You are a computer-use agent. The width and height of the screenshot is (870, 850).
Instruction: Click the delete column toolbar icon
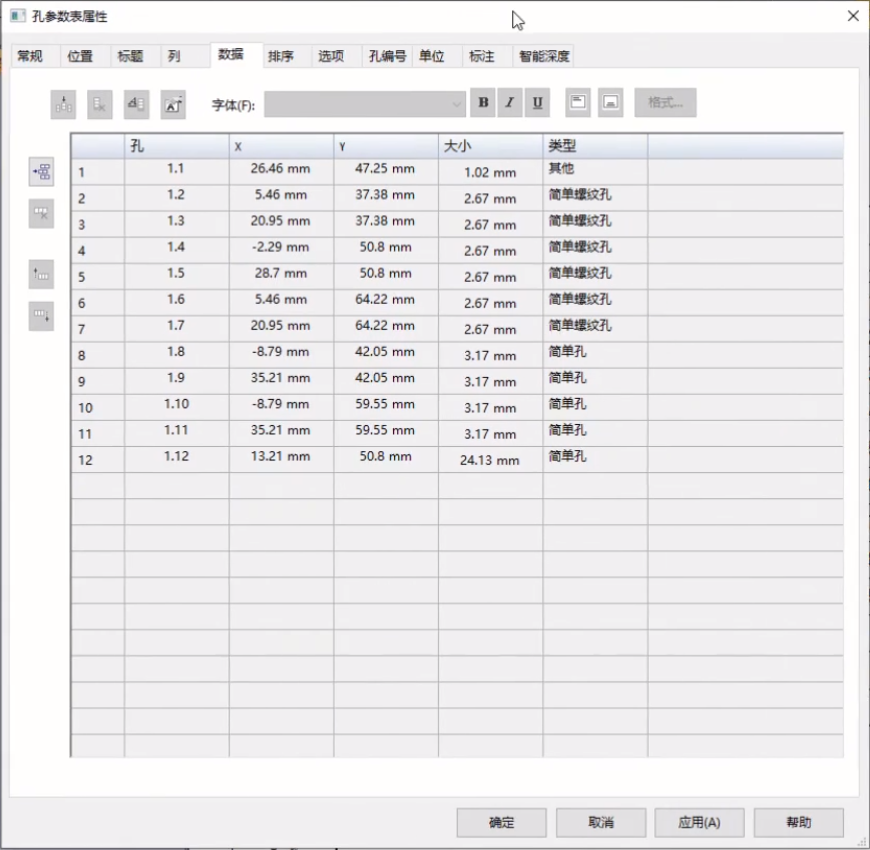(100, 104)
